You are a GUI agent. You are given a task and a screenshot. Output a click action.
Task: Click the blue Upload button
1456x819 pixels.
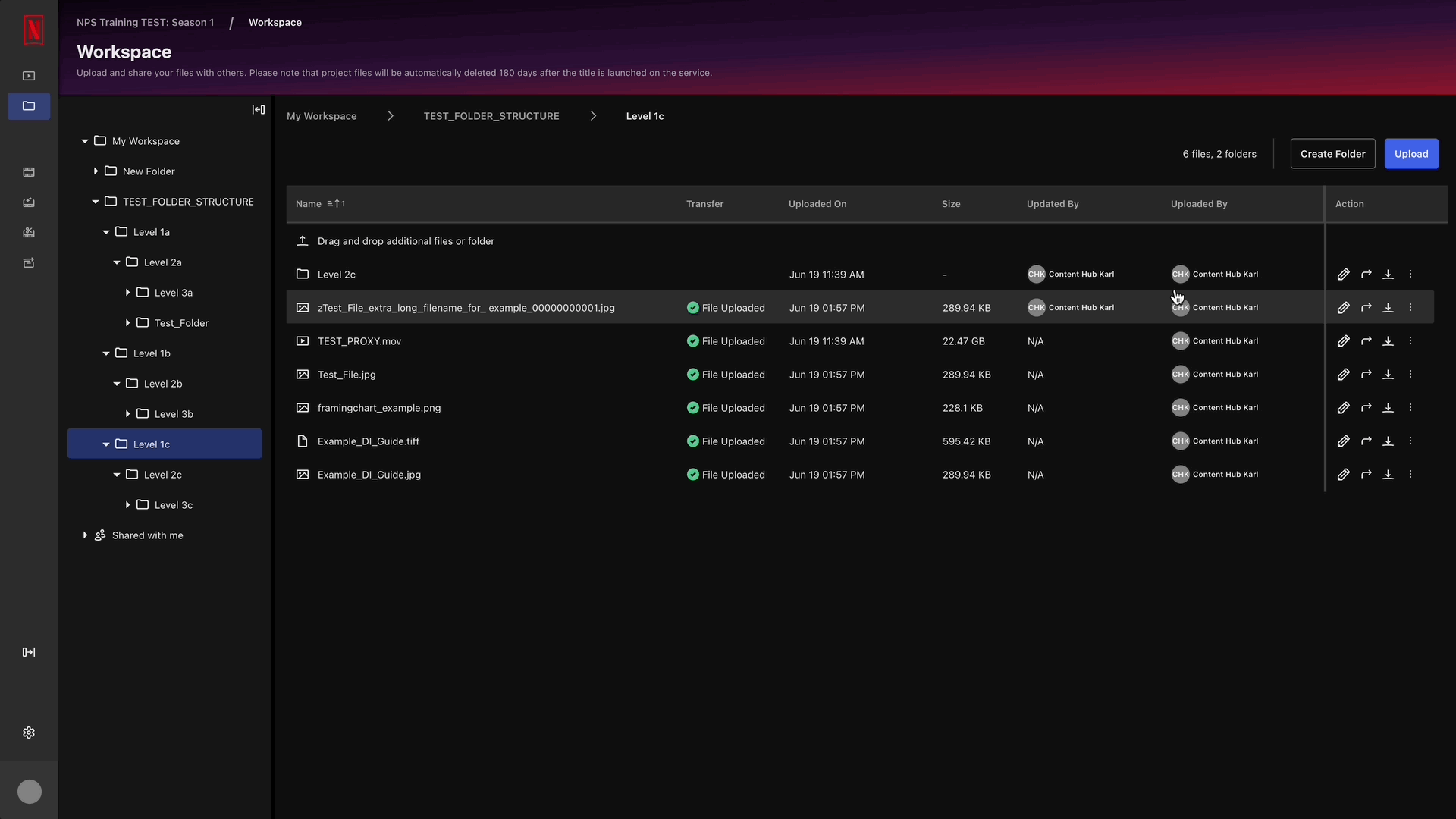[x=1410, y=154]
